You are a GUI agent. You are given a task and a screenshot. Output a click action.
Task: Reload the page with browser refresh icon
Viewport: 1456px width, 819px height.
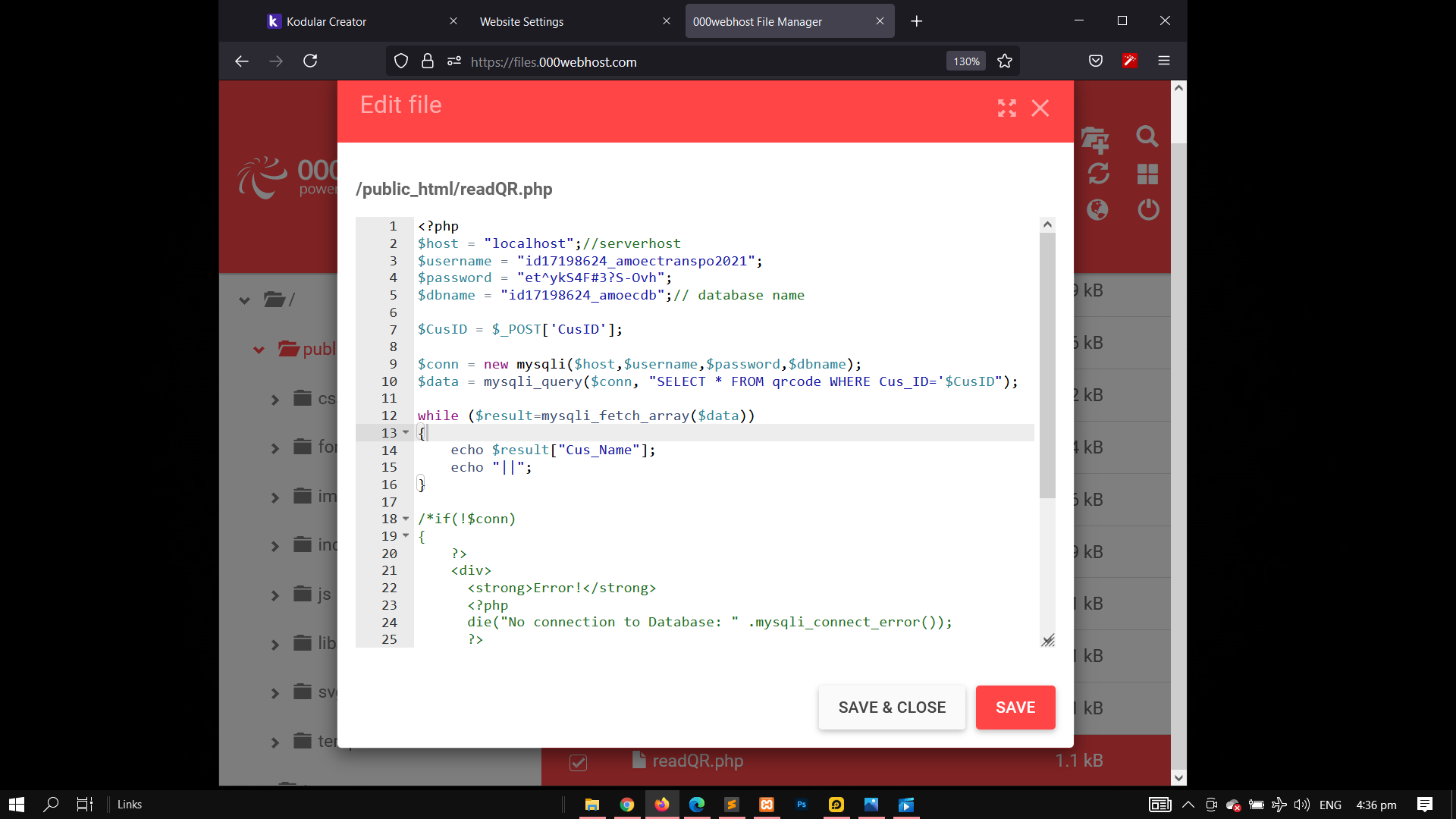[310, 61]
